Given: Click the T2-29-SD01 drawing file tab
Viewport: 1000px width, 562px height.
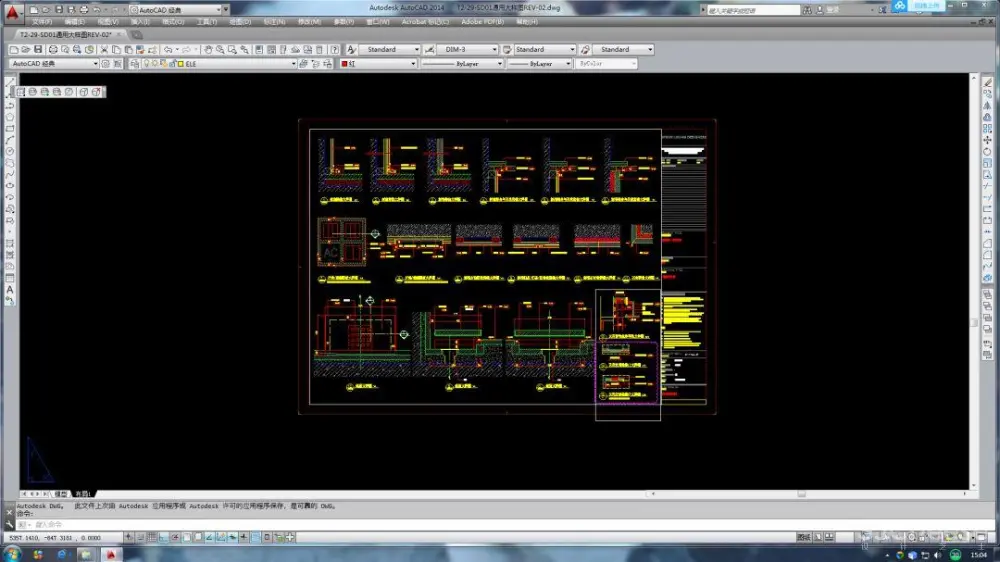Looking at the screenshot, I should tap(62, 34).
